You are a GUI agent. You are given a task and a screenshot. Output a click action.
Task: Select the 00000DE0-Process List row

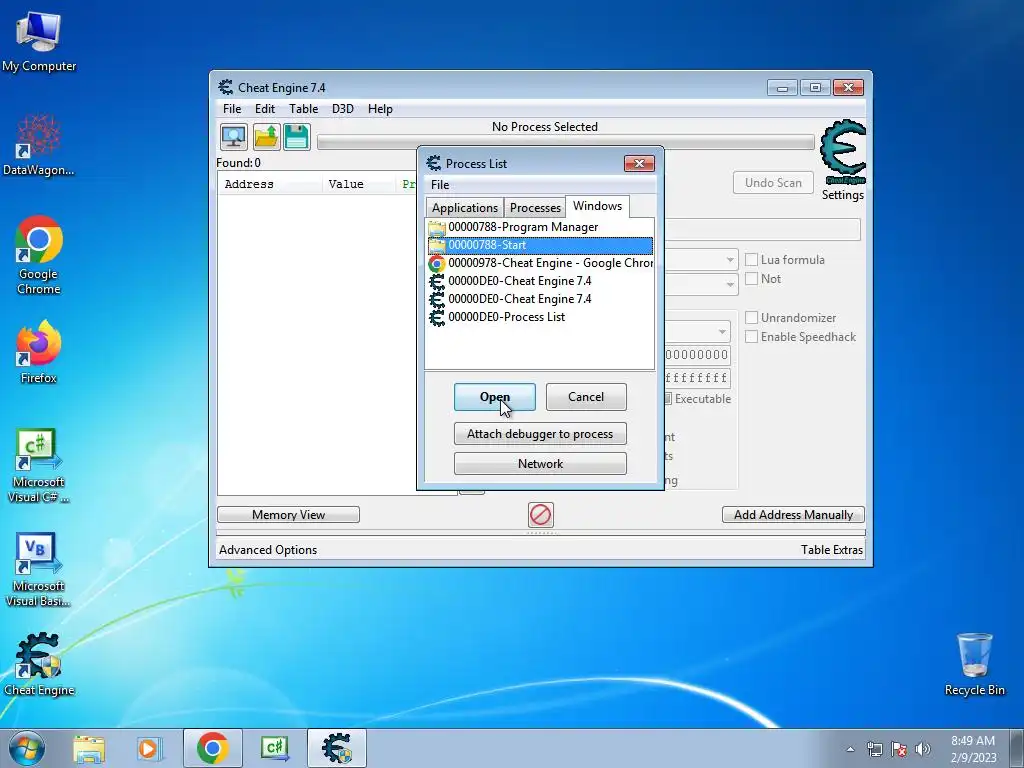540,317
